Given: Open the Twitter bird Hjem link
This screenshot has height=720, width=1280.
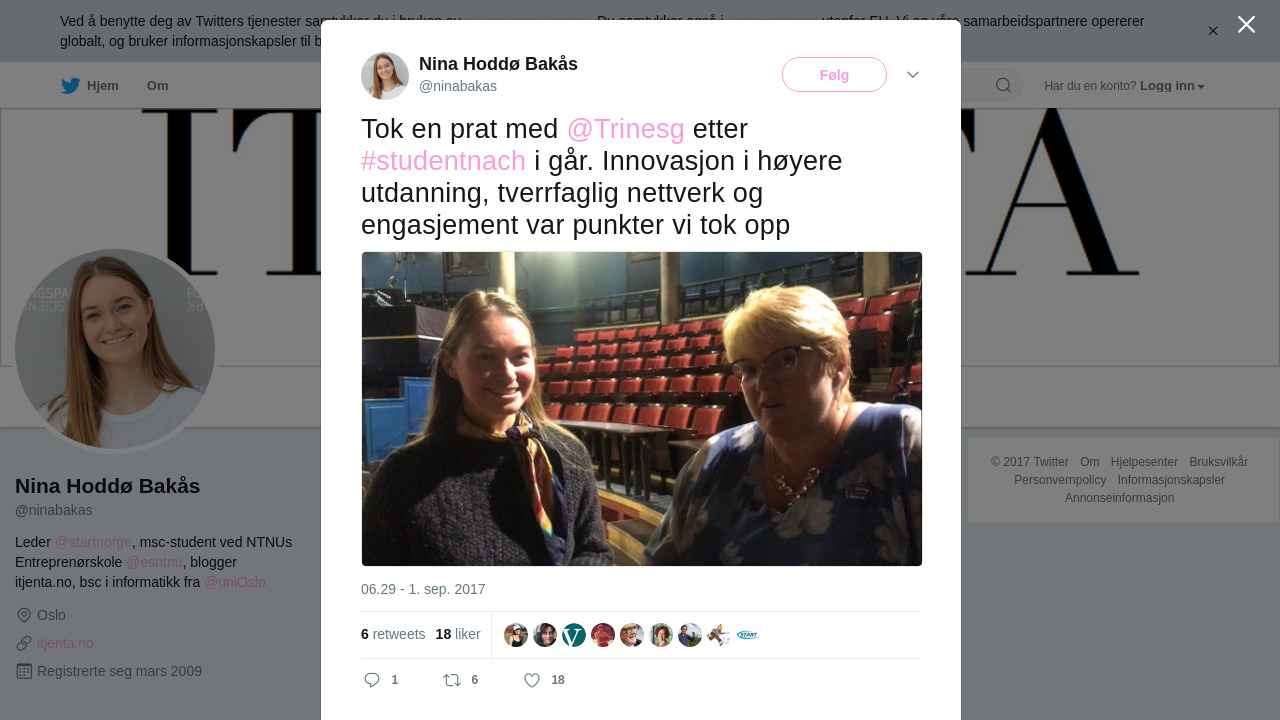Looking at the screenshot, I should point(89,86).
